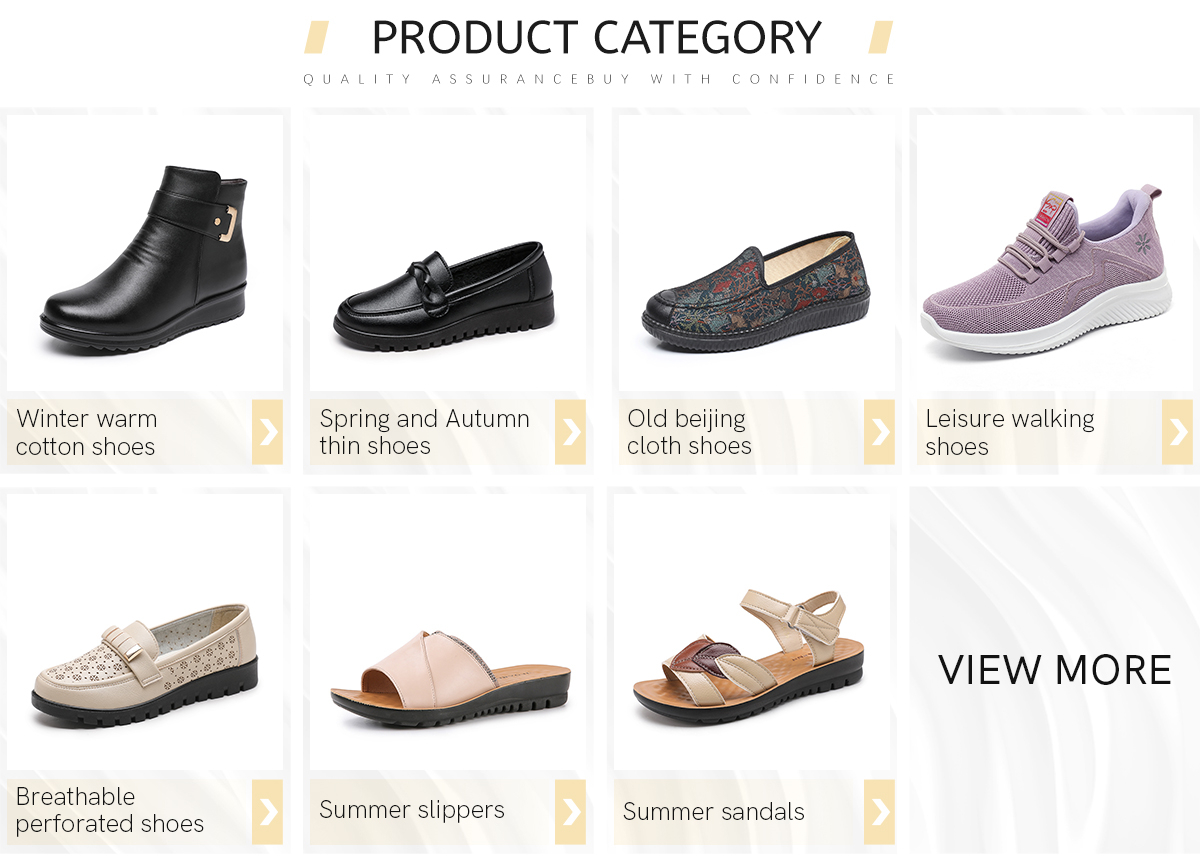
Task: Open the black braided loafer image
Action: (444, 295)
